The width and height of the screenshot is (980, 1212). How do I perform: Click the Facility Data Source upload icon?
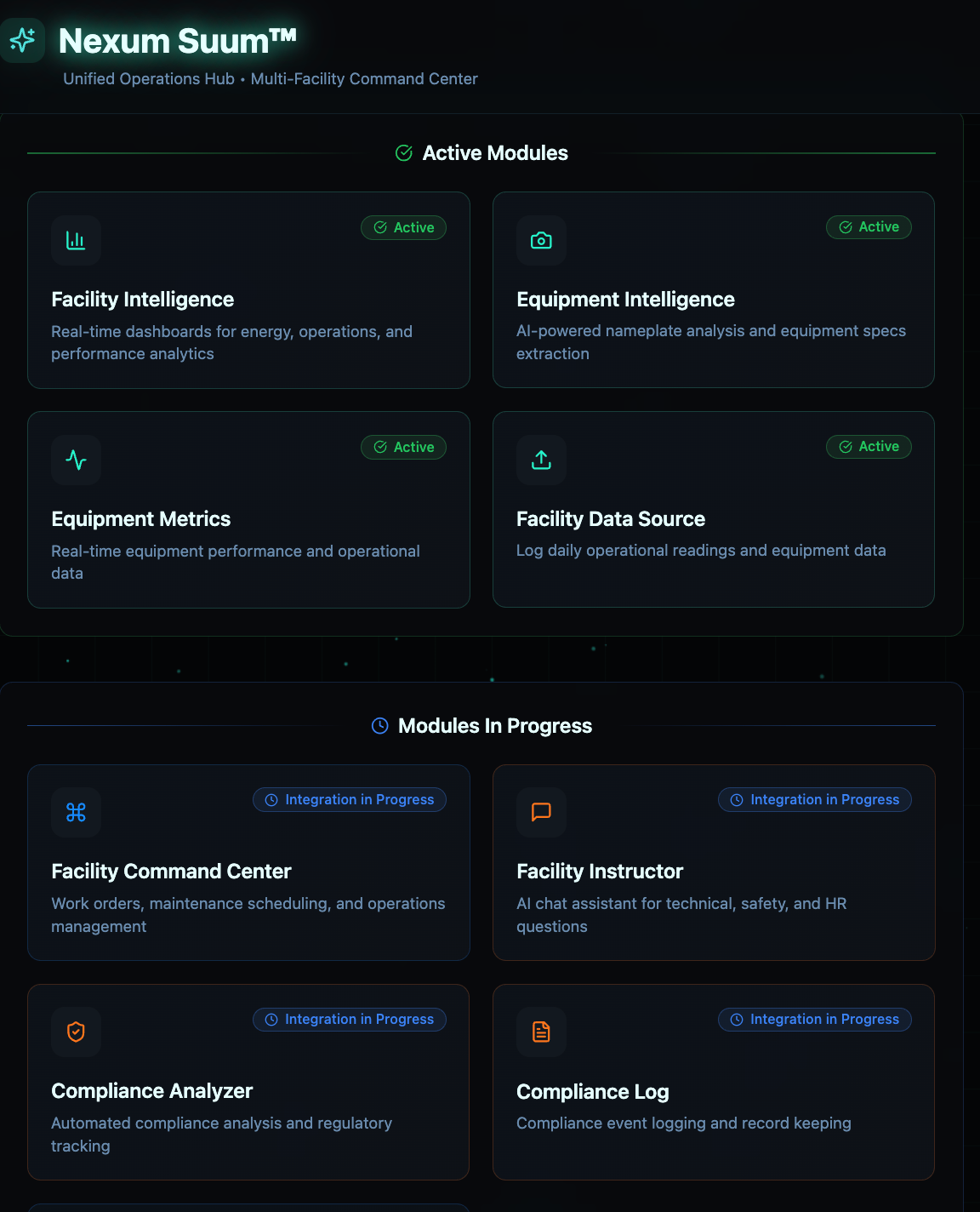click(541, 460)
